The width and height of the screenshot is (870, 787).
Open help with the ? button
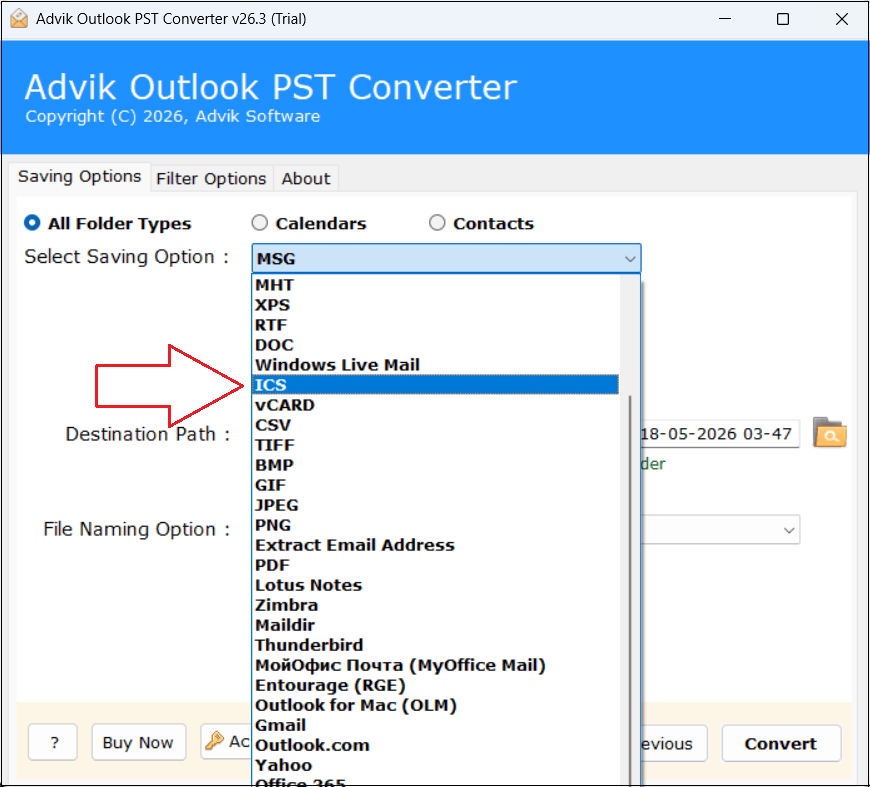[53, 742]
